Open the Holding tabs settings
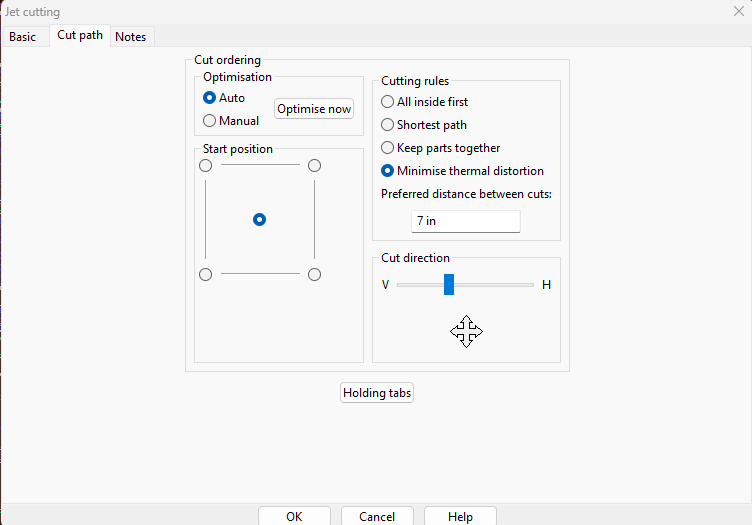 pos(377,393)
